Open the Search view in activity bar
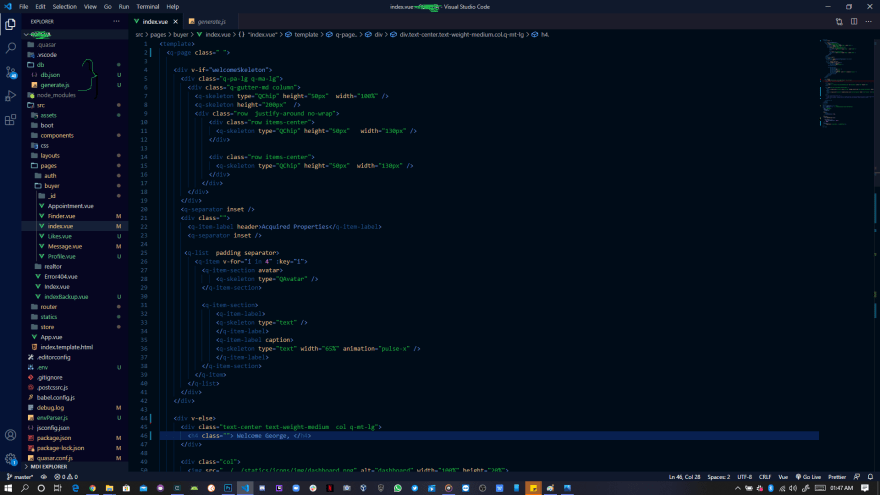This screenshot has width=880, height=495. [10, 48]
